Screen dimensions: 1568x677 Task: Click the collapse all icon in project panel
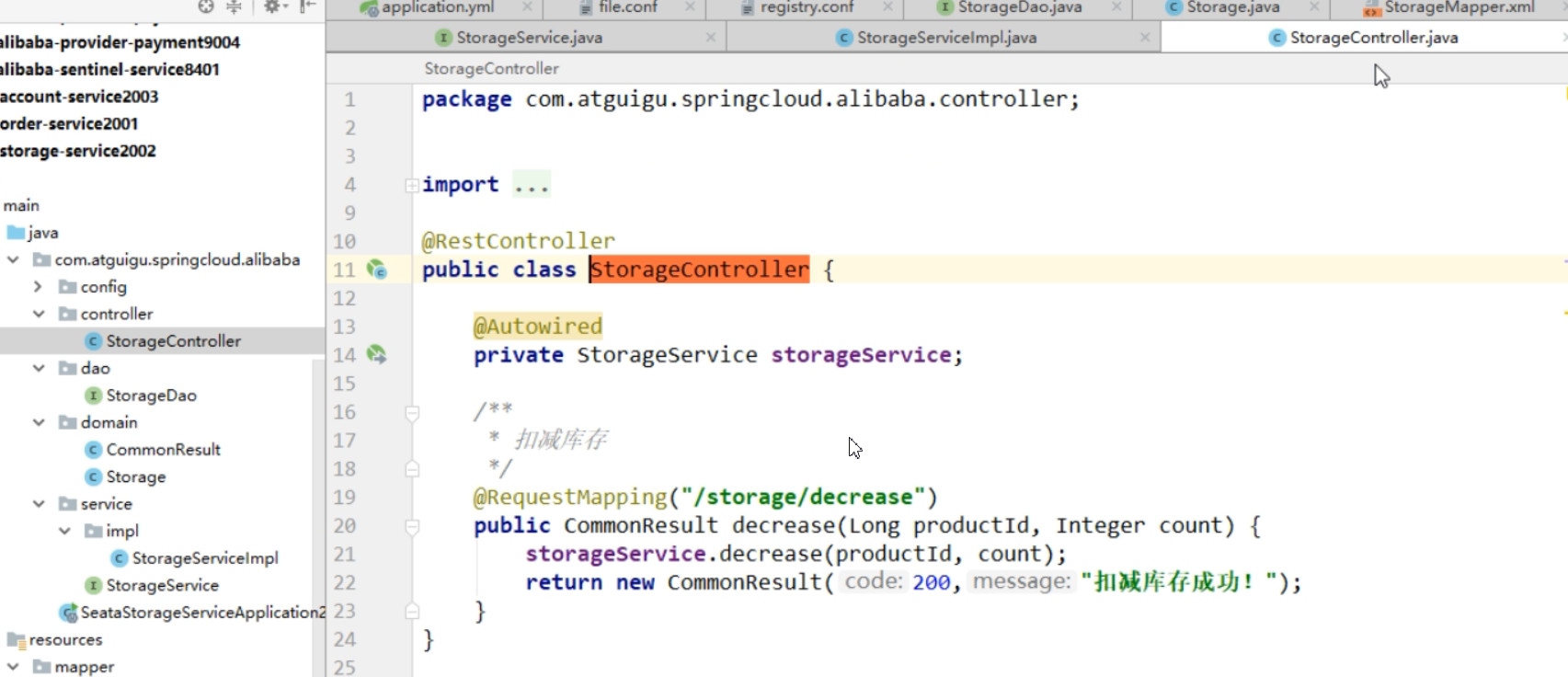[234, 6]
